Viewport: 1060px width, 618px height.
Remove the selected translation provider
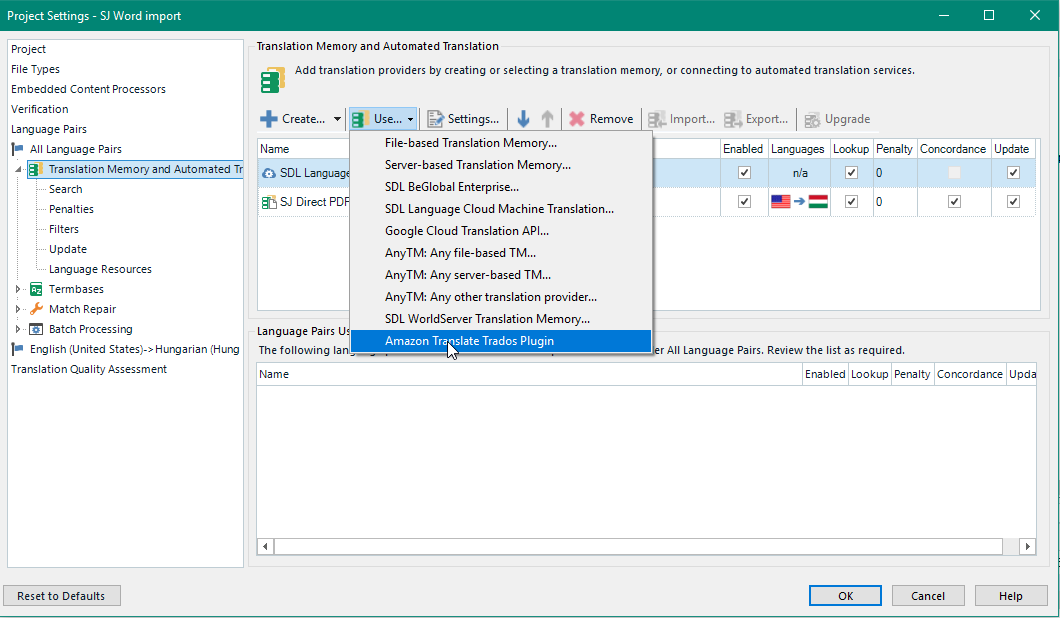601,119
